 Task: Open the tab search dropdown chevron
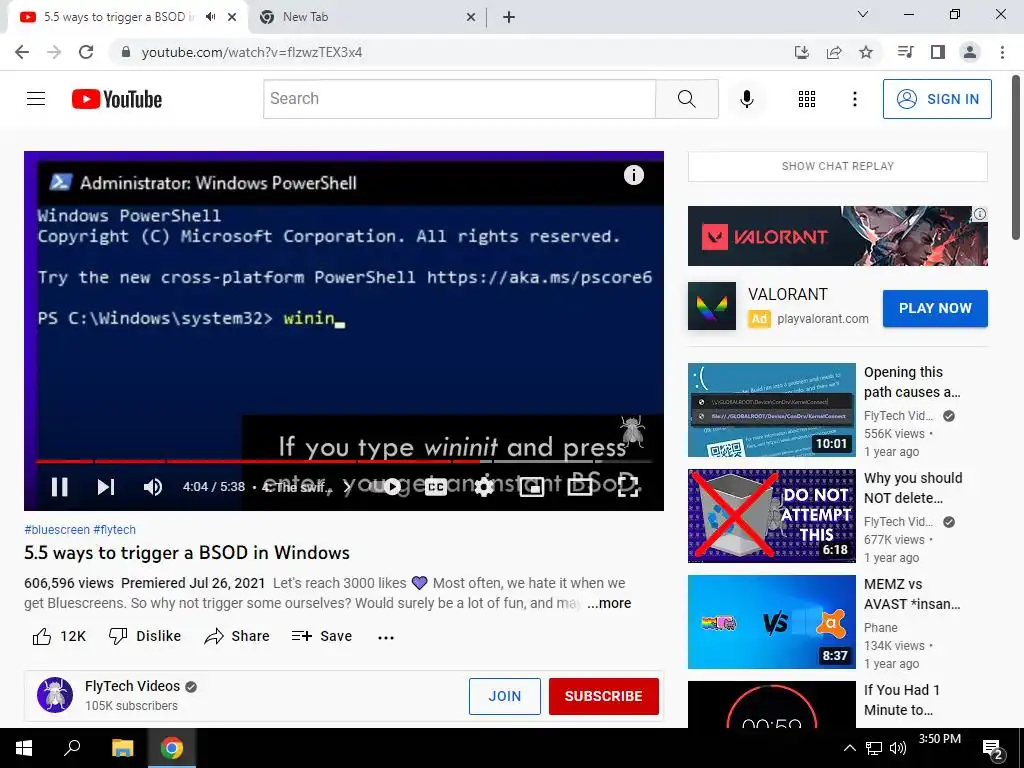[x=863, y=14]
